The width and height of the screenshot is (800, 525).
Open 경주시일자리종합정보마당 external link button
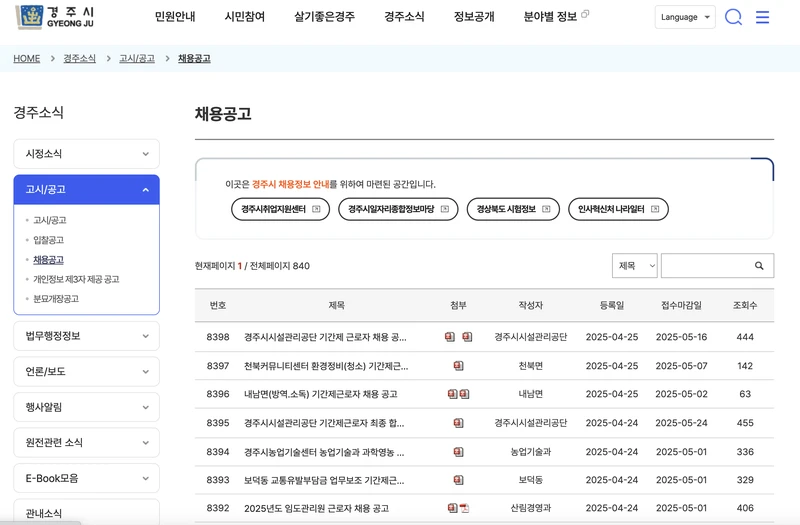(398, 209)
